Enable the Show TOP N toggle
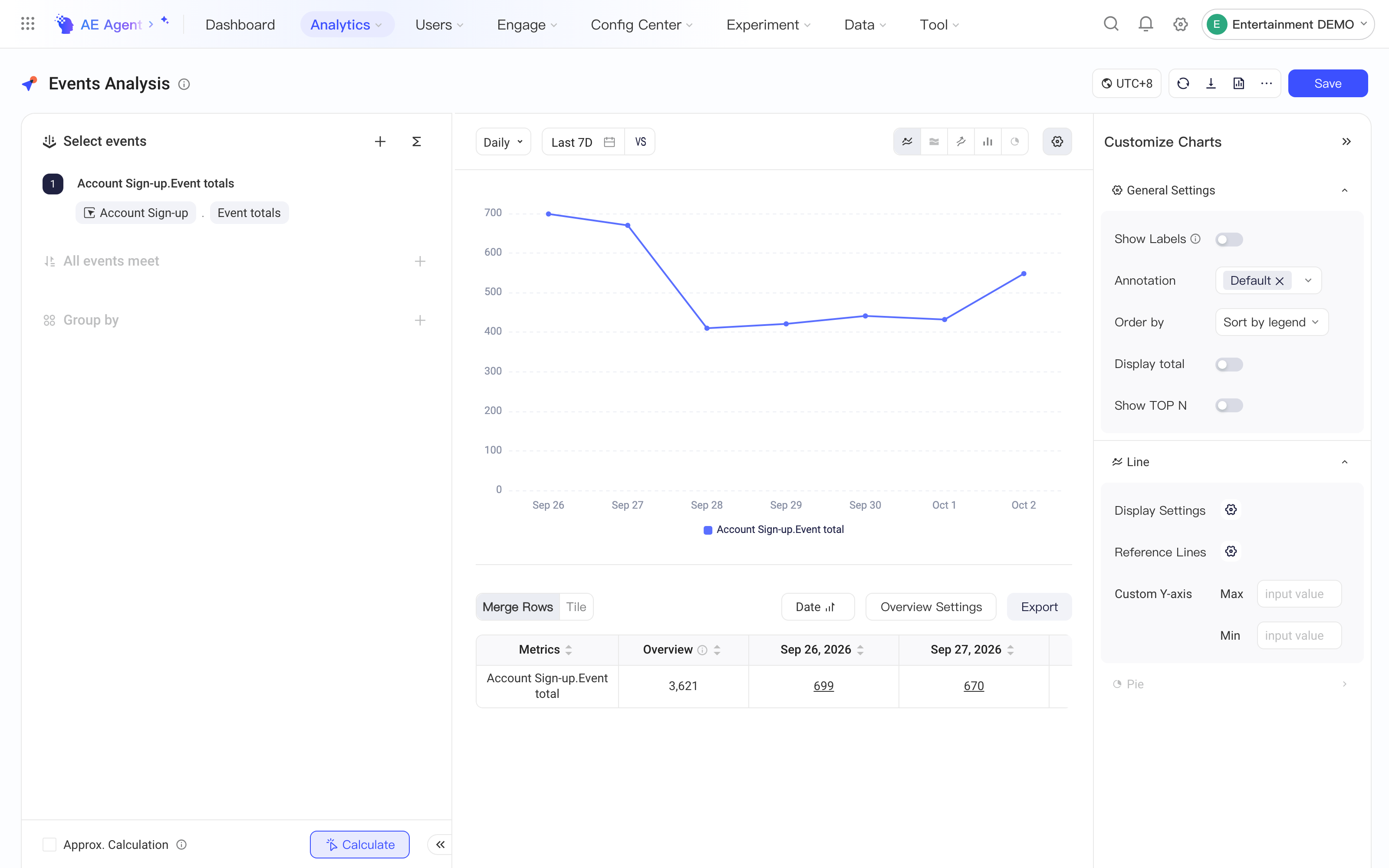The image size is (1389, 868). 1229,406
